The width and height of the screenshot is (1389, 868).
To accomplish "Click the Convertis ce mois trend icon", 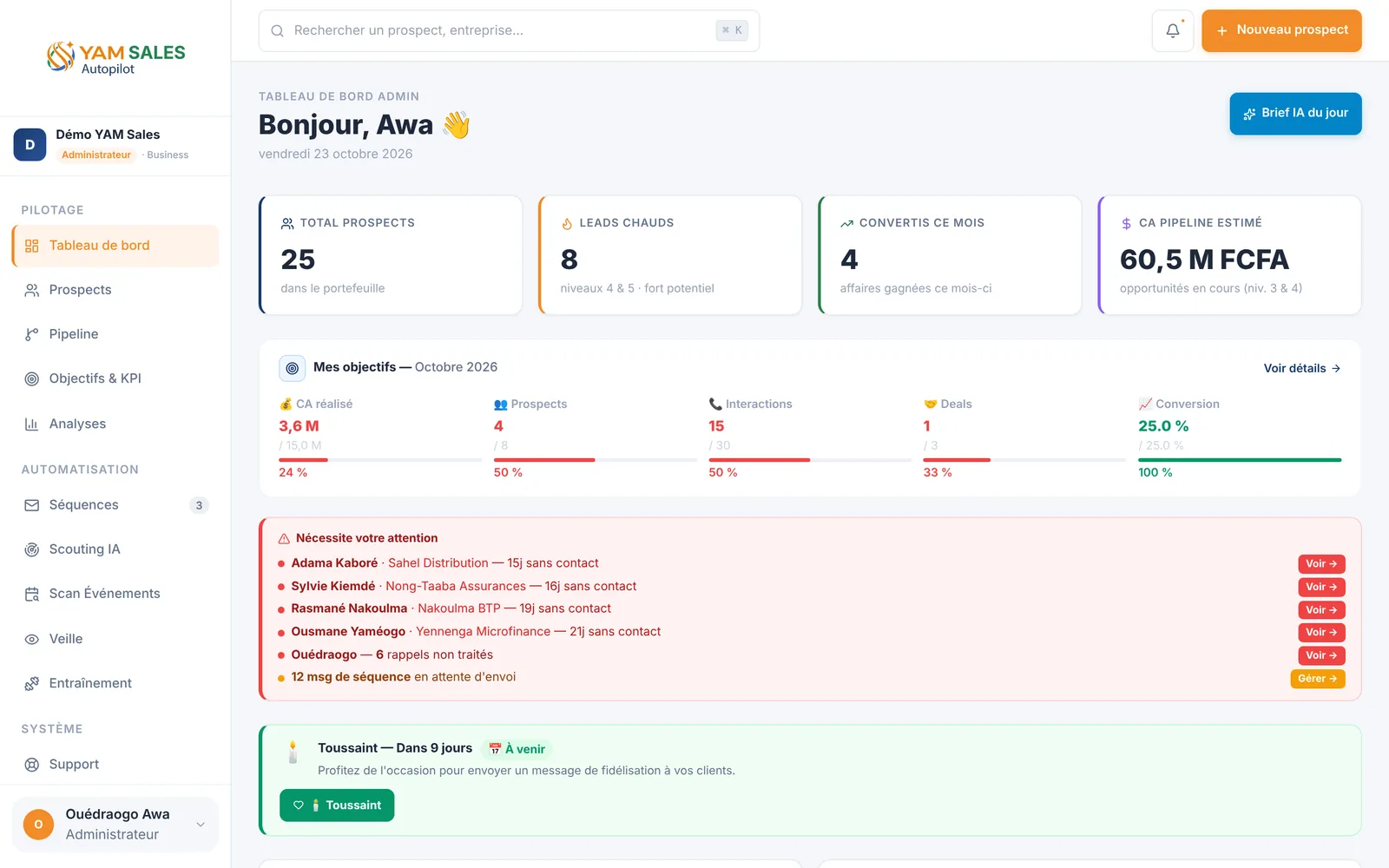I will click(x=846, y=224).
